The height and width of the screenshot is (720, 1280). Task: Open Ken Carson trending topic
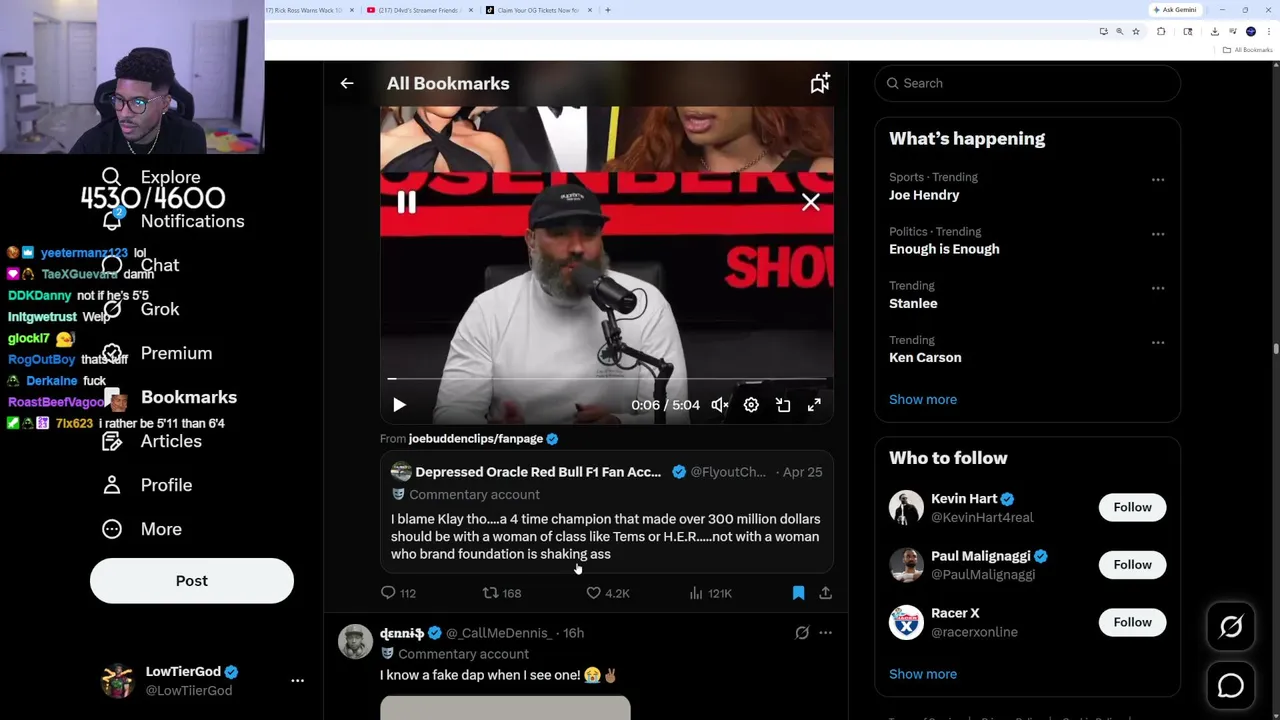pyautogui.click(x=925, y=357)
